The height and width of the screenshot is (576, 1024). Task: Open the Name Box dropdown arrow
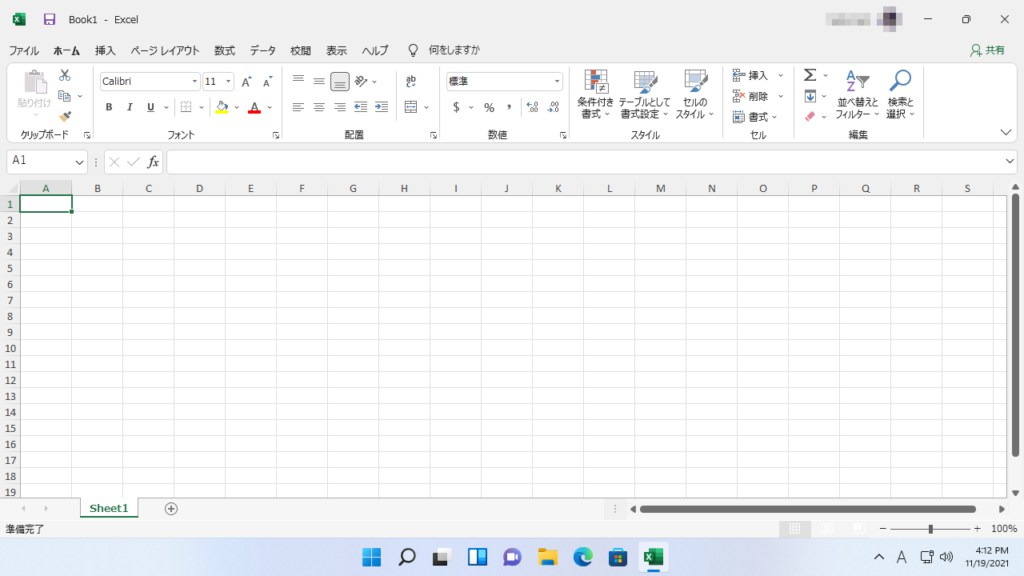[80, 162]
